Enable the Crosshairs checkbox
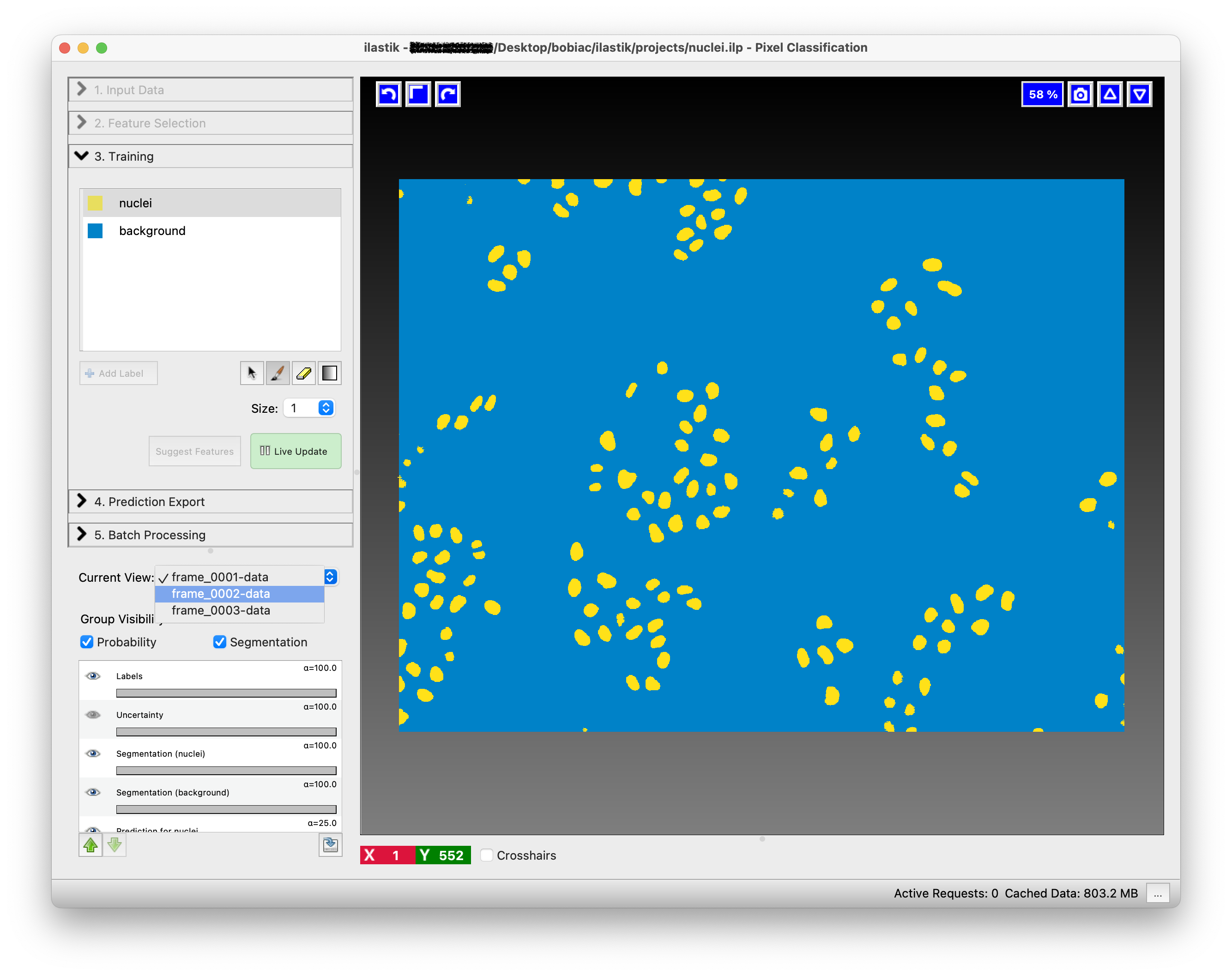 click(487, 855)
